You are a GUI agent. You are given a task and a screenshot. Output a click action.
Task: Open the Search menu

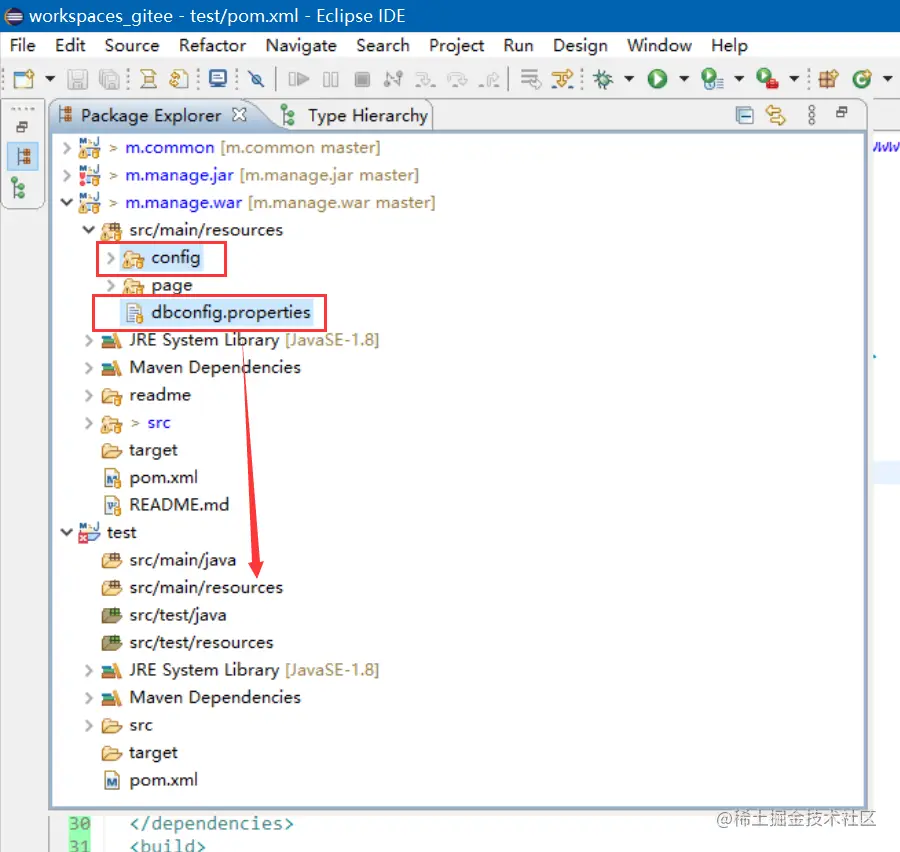click(x=383, y=45)
